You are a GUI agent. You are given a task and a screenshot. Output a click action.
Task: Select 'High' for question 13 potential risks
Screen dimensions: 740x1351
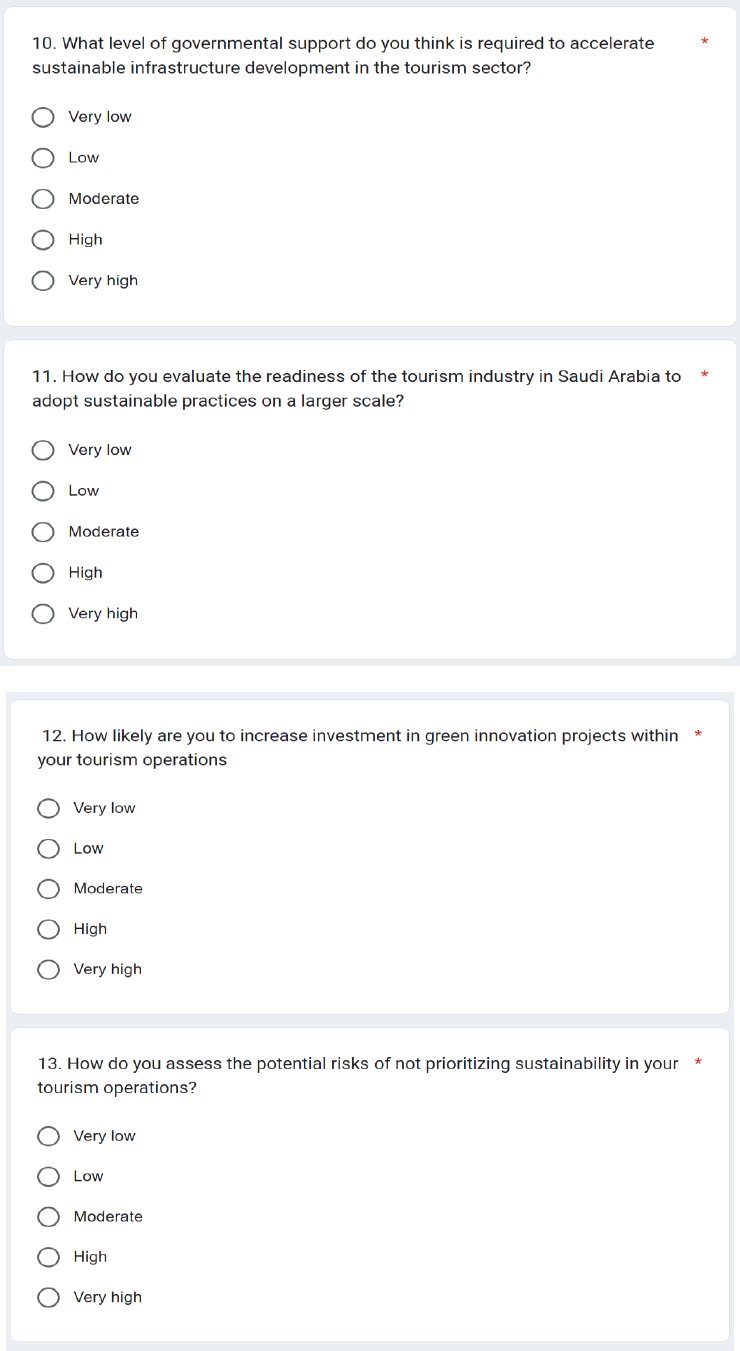pos(48,1257)
